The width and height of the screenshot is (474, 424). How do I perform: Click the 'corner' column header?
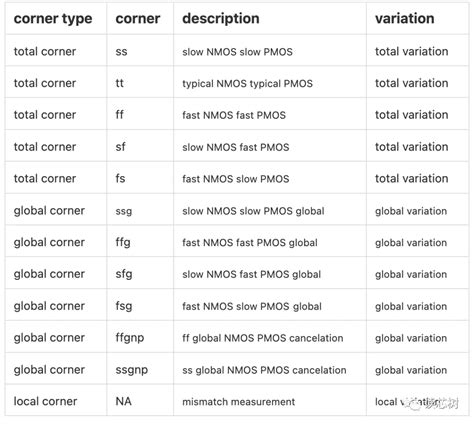138,19
